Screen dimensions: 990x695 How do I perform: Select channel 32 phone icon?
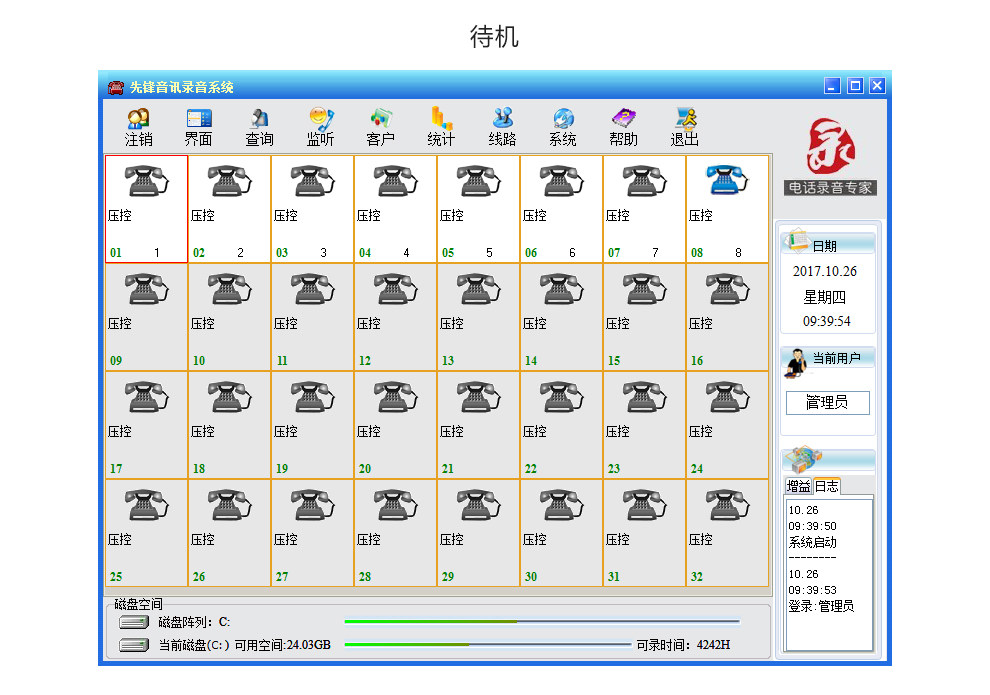(727, 505)
